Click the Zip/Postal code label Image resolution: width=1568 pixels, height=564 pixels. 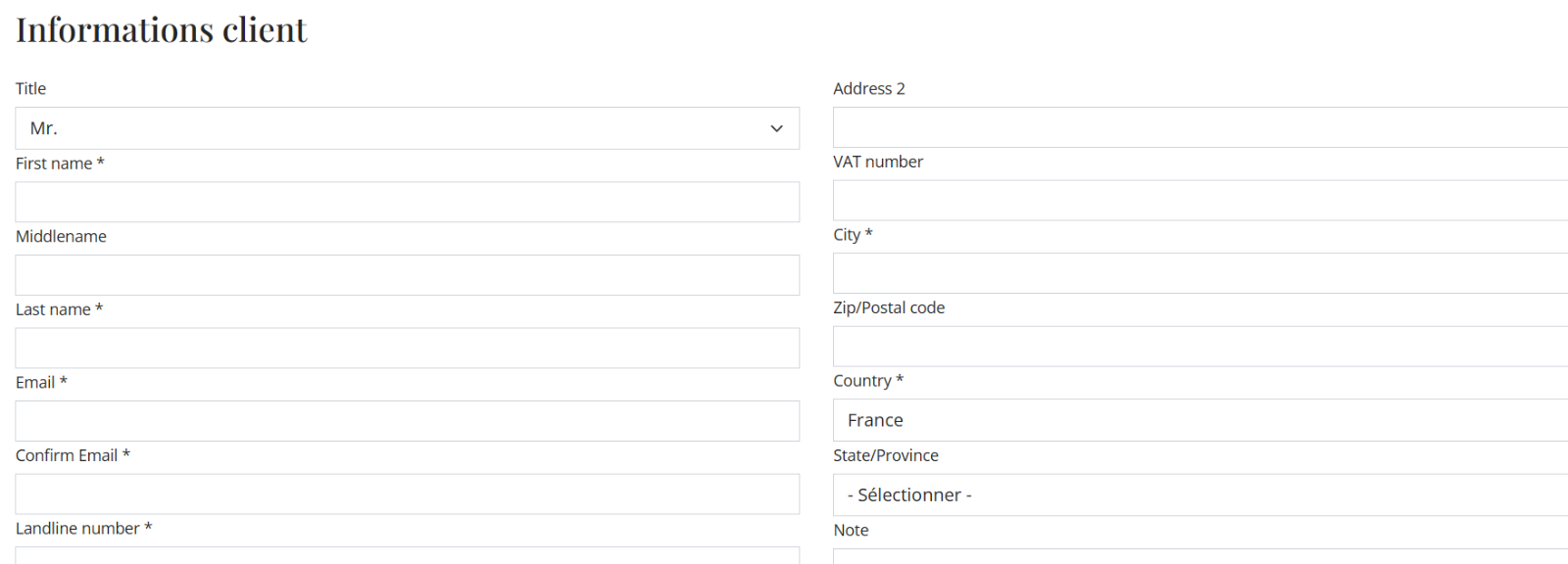coord(889,307)
